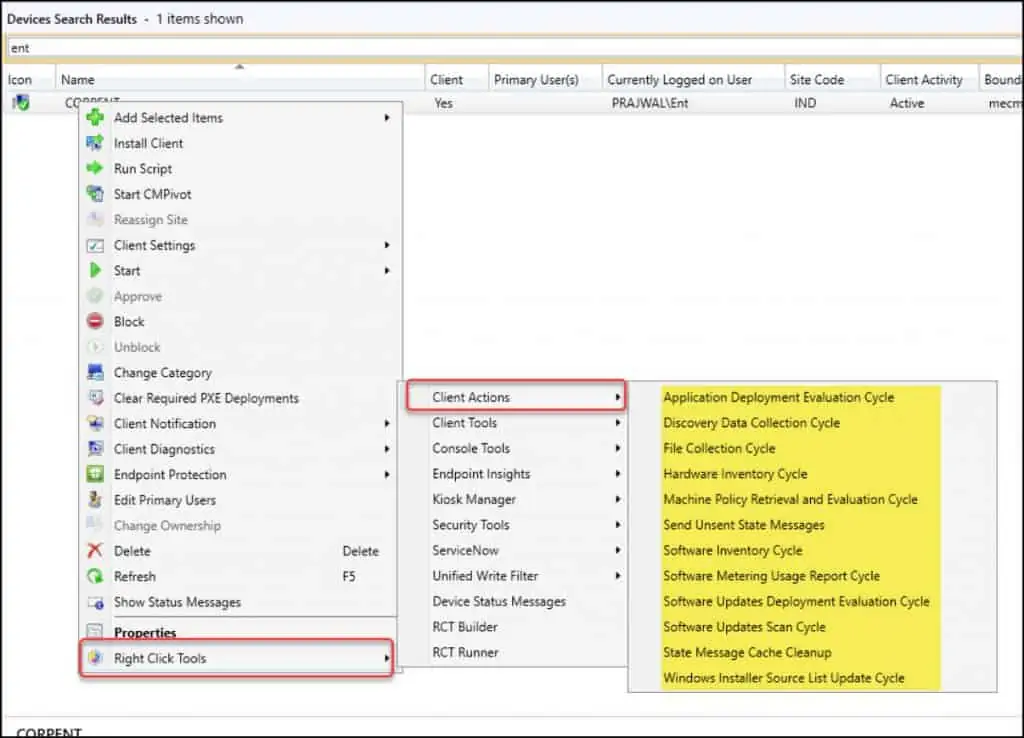
Task: Run Software Inventory Cycle
Action: [x=733, y=550]
